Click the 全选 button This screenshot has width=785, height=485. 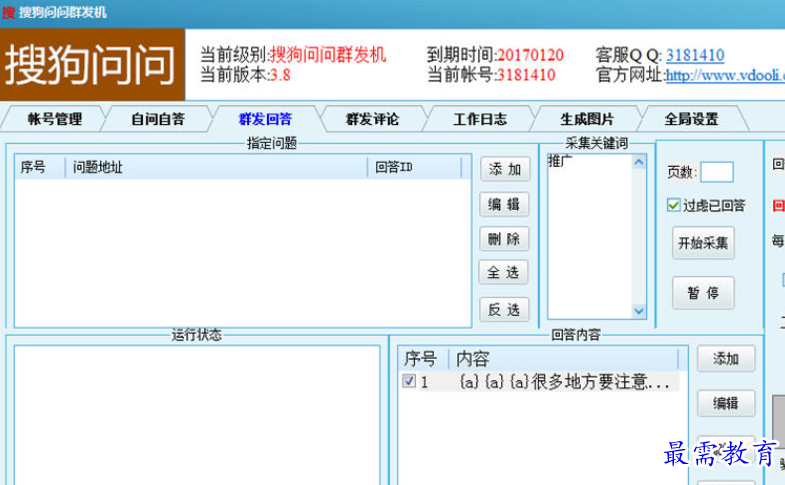click(504, 273)
